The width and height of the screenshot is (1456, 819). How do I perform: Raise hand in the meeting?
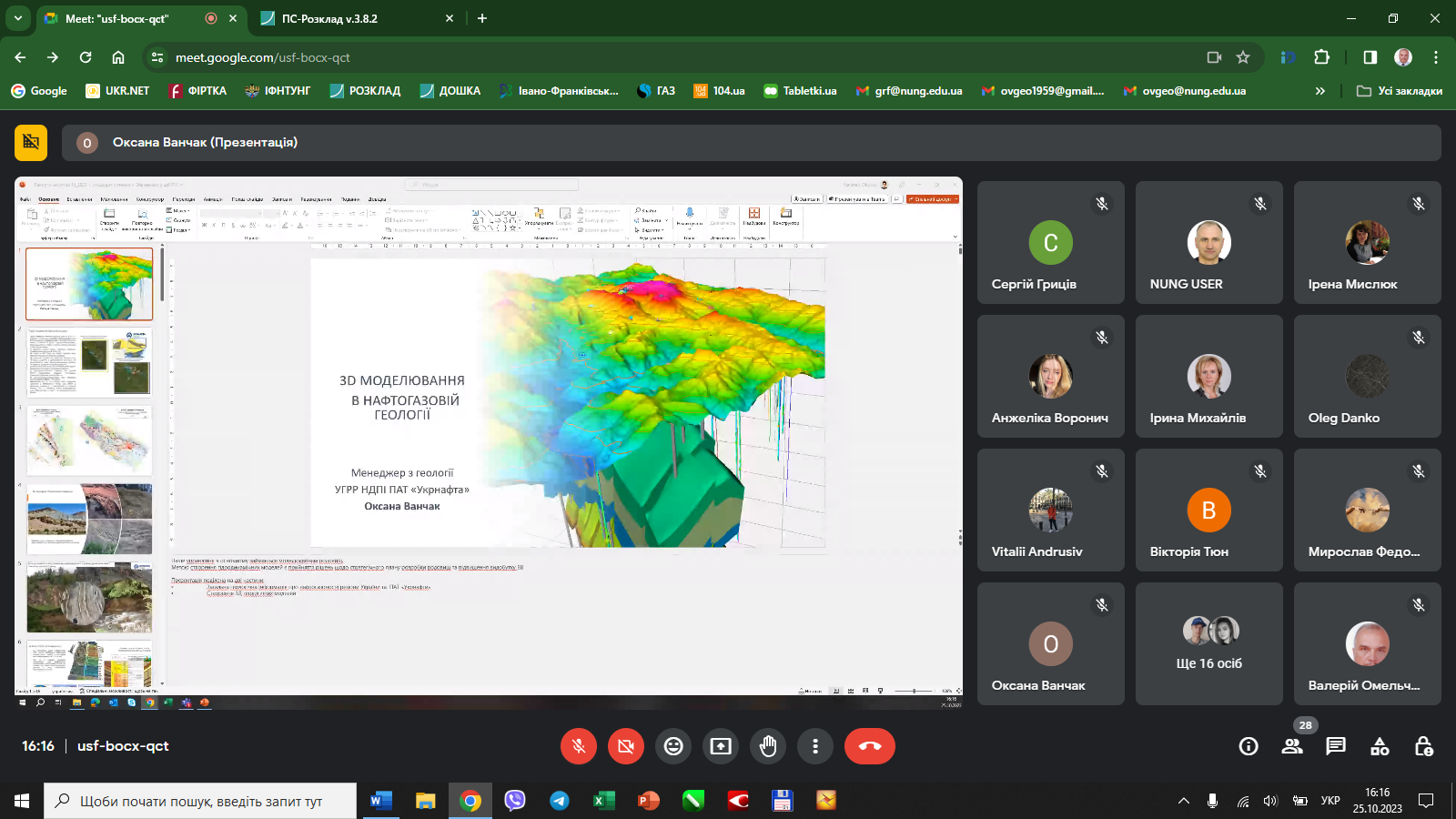coord(768,746)
